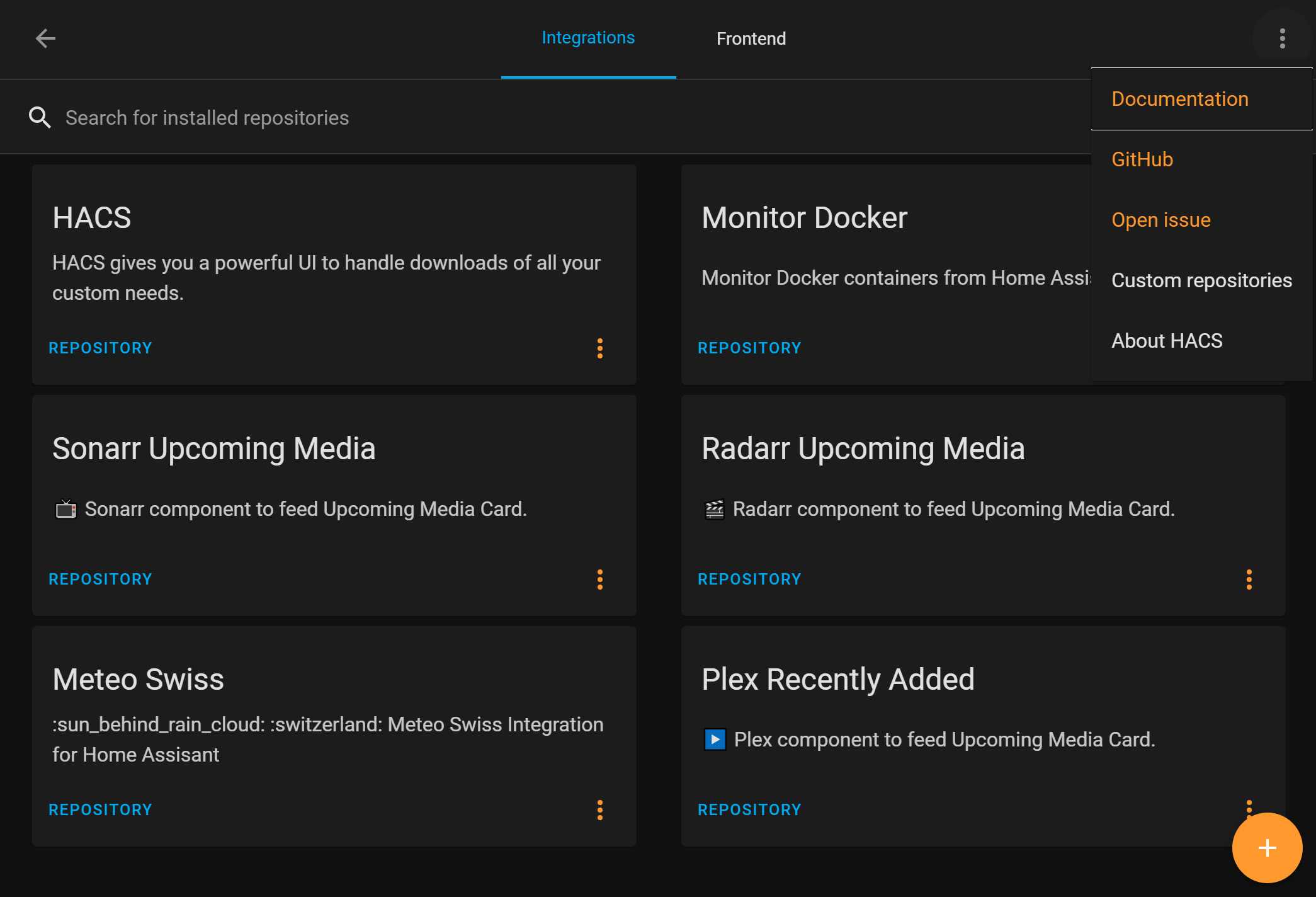Click the Radarr clapperboard emoji icon
Screen dimensions: 1316x897
pyautogui.click(x=715, y=509)
